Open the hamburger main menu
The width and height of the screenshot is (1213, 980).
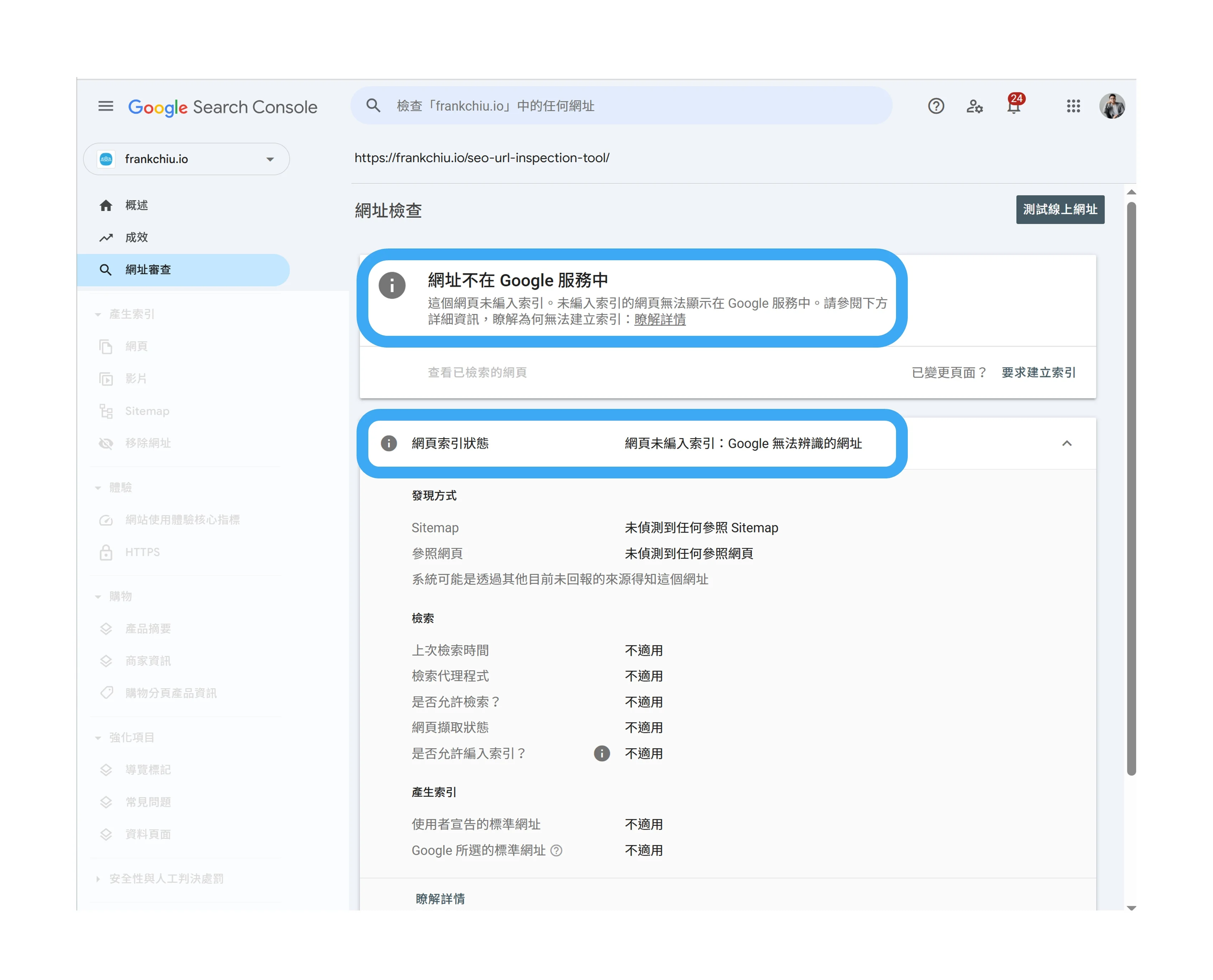click(x=106, y=106)
